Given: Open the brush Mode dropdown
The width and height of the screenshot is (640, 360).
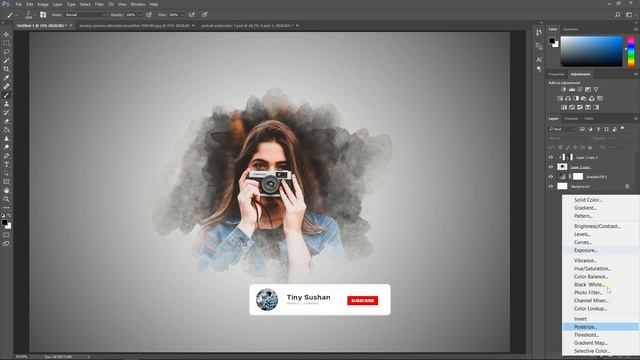Looking at the screenshot, I should 85,15.
